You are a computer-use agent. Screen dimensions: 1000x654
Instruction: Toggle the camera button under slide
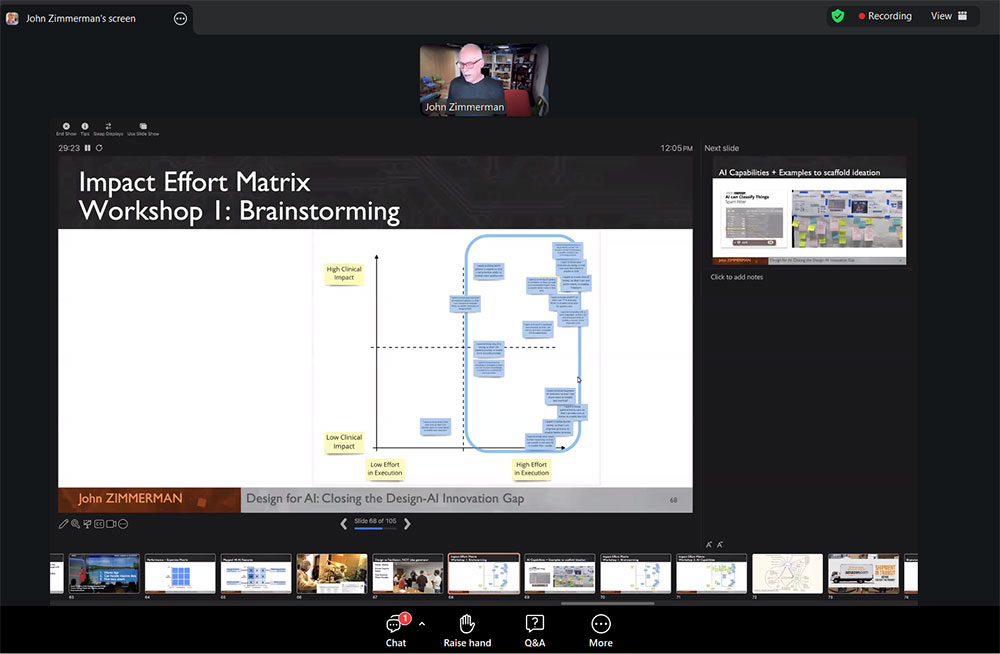111,524
